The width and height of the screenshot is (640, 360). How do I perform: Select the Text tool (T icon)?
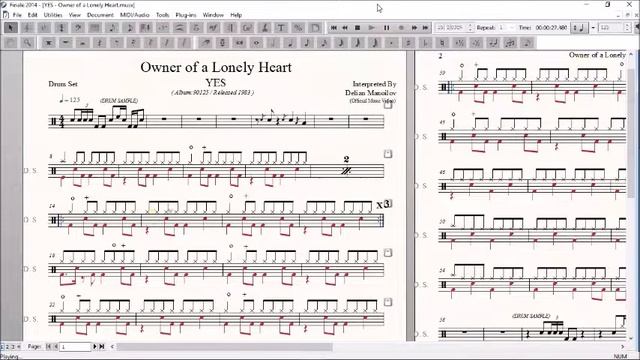point(281,28)
